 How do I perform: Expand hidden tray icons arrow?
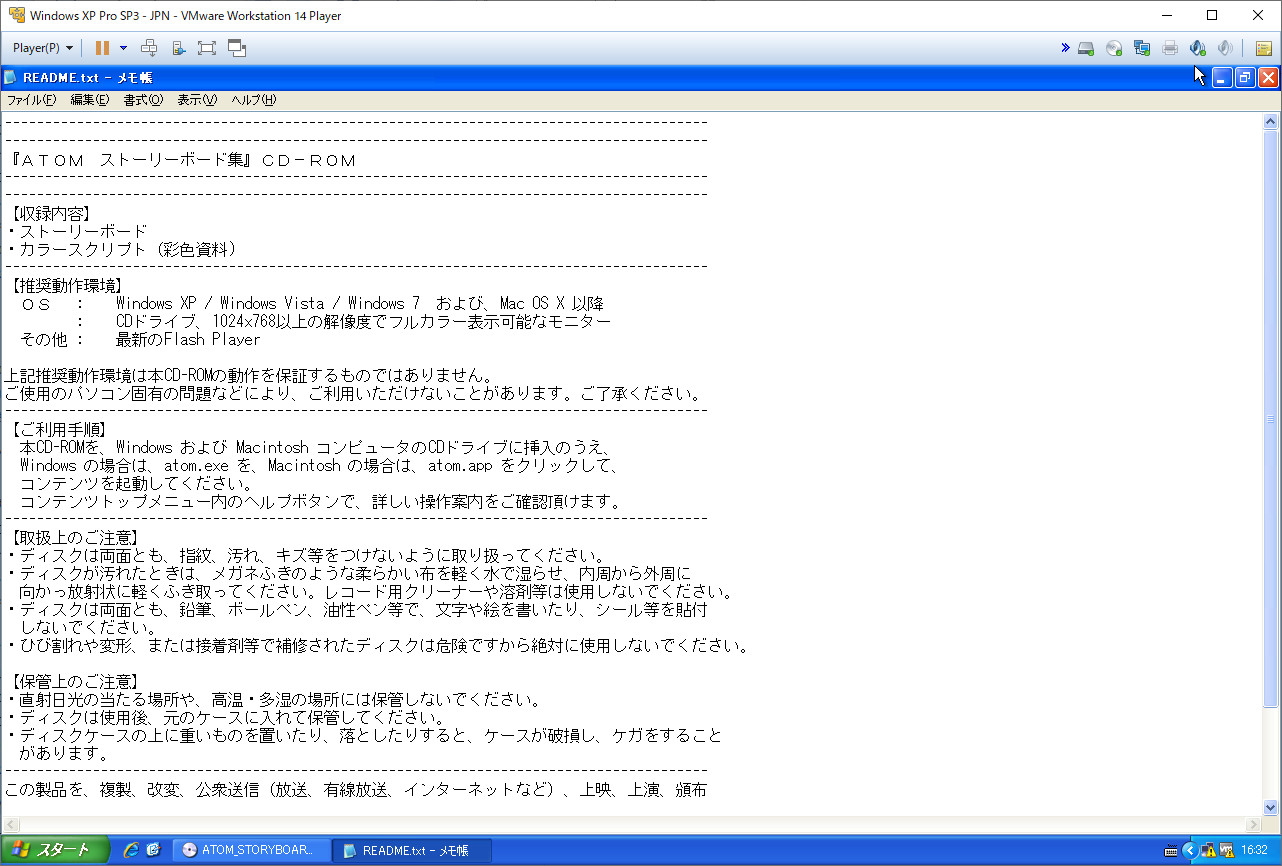1190,850
